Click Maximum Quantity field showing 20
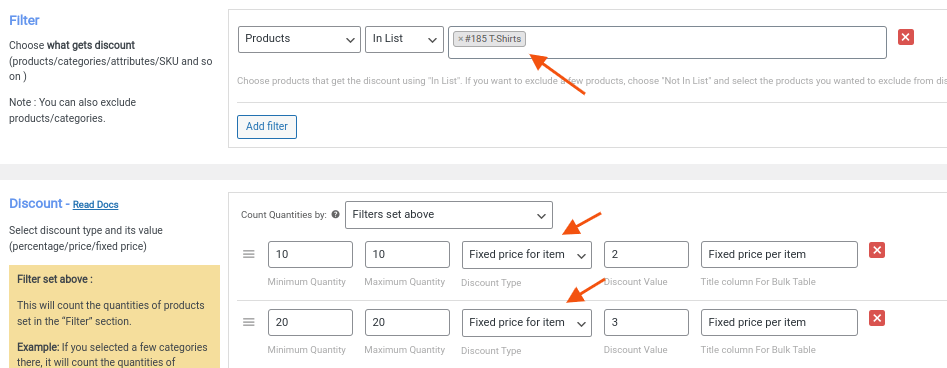 407,322
